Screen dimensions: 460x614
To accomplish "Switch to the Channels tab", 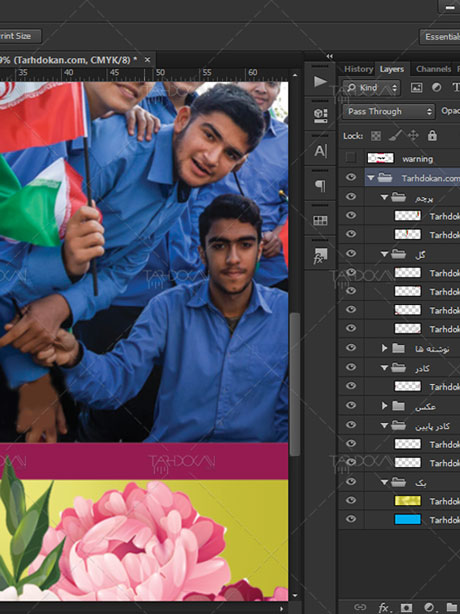I will [433, 69].
